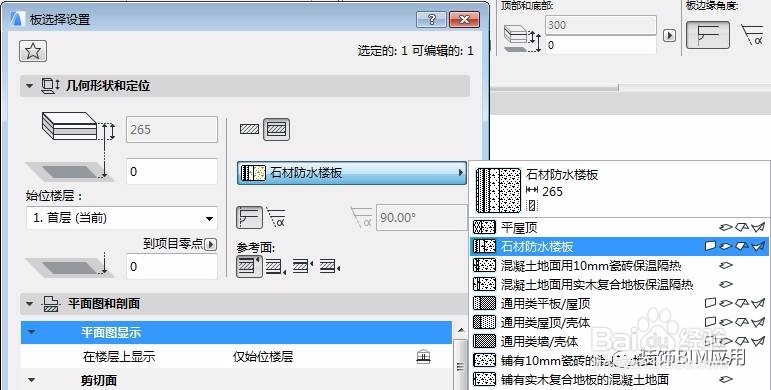
Task: Select the perpendicular edge icon under 板边缘角度
Action: coord(708,34)
